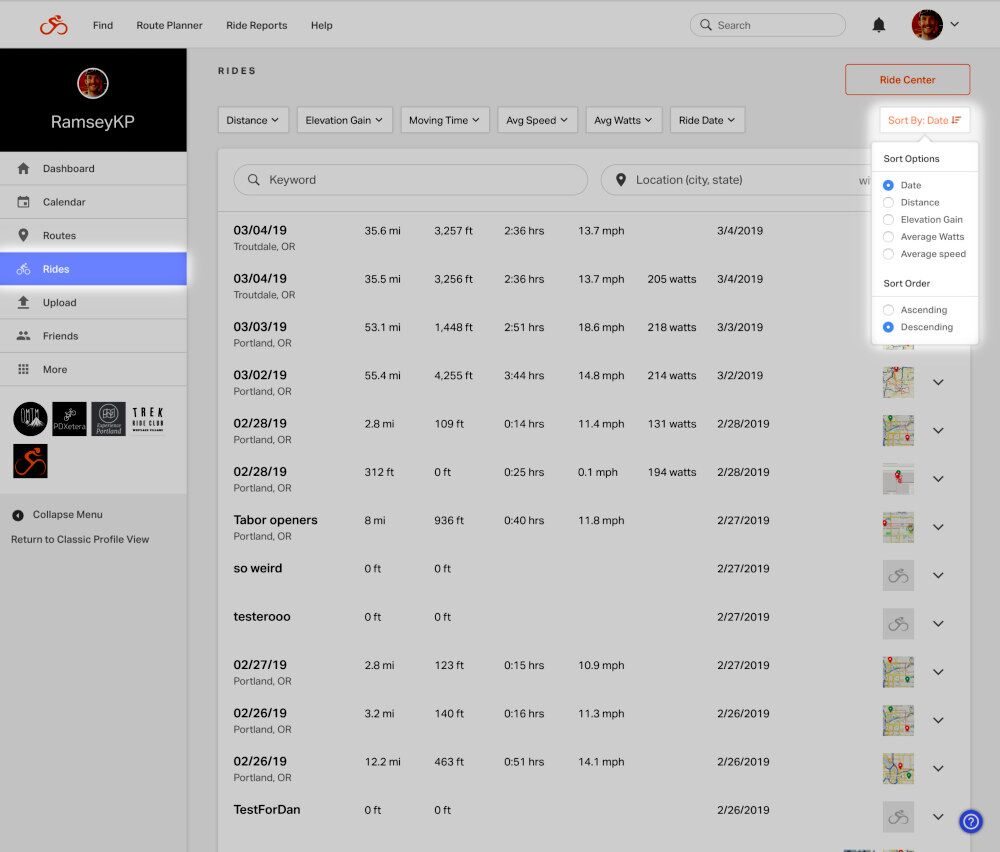Open the Elevation Gain filter dropdown
This screenshot has width=1000, height=852.
[344, 120]
